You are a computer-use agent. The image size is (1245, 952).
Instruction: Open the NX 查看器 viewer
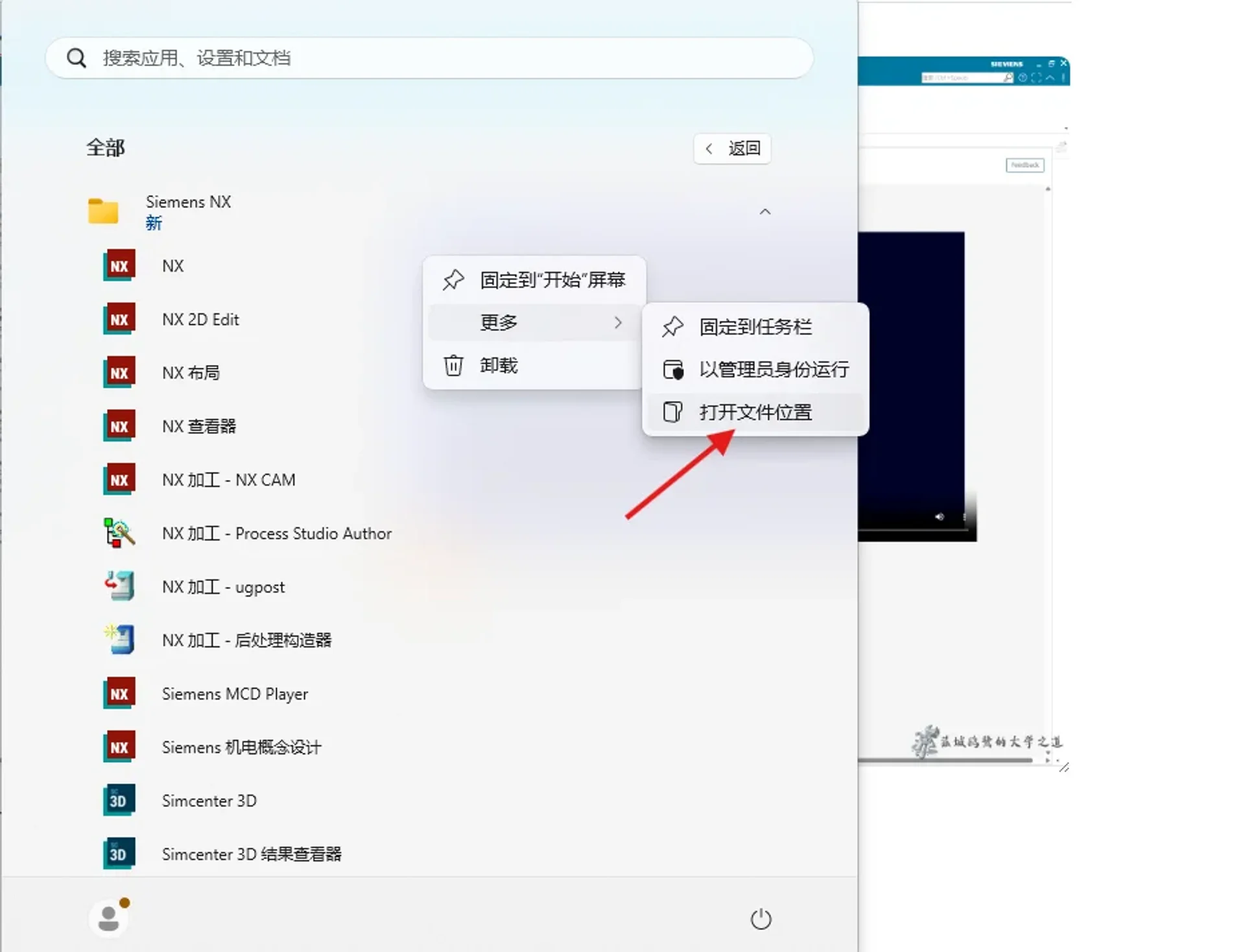tap(198, 425)
